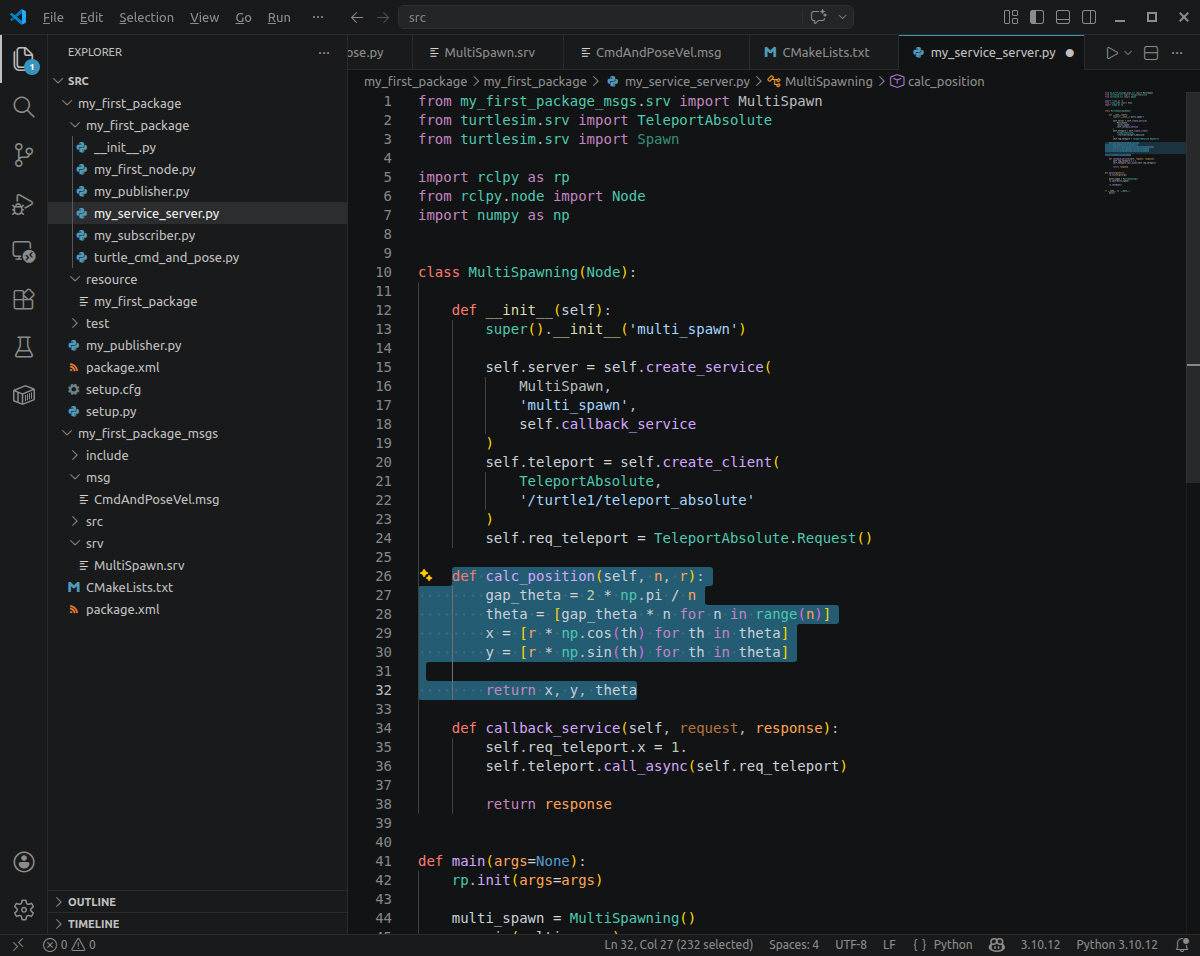
Task: Open the run button dropdown arrow
Action: click(x=1129, y=53)
